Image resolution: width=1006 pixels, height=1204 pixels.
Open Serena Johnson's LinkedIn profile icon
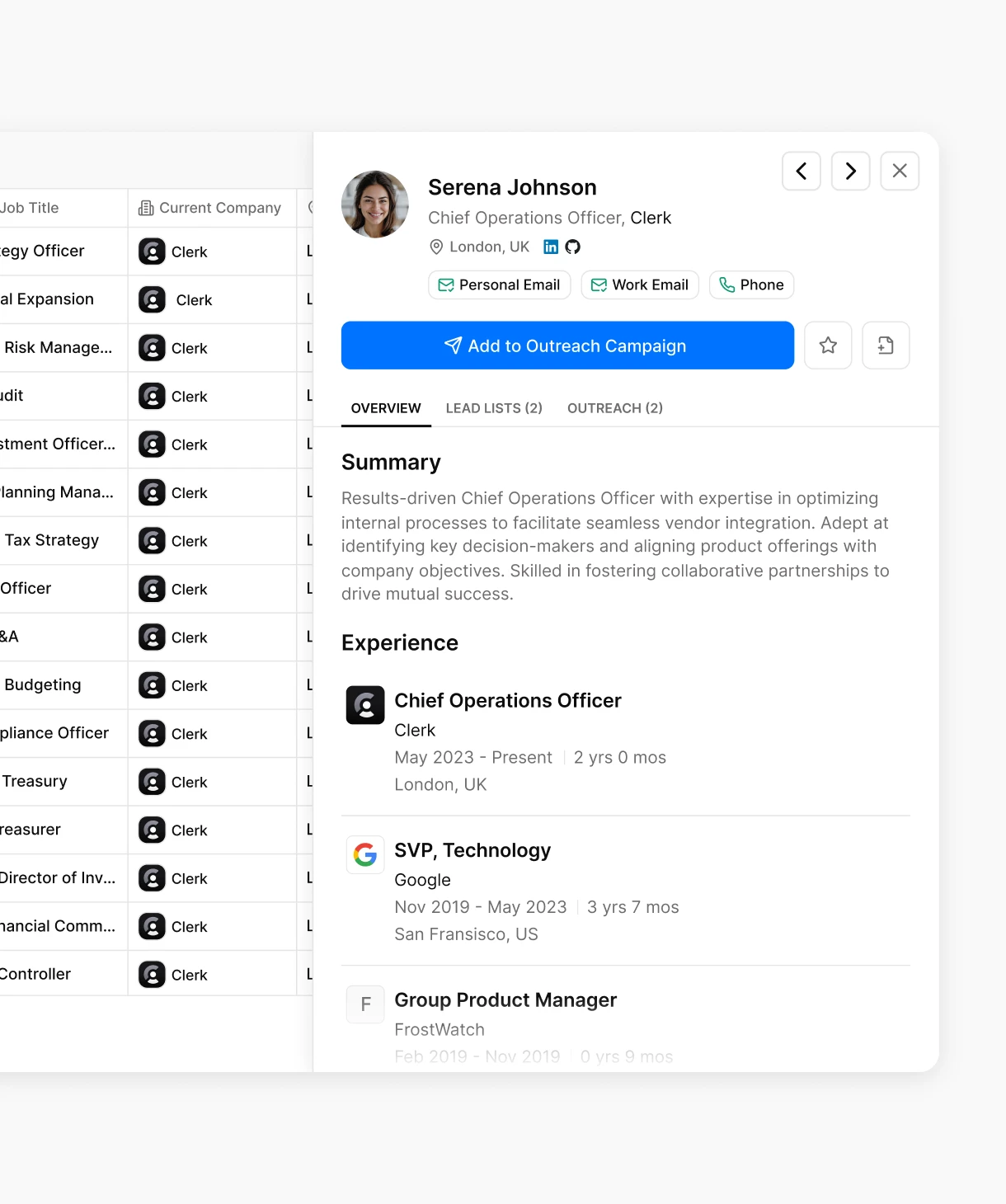[551, 247]
